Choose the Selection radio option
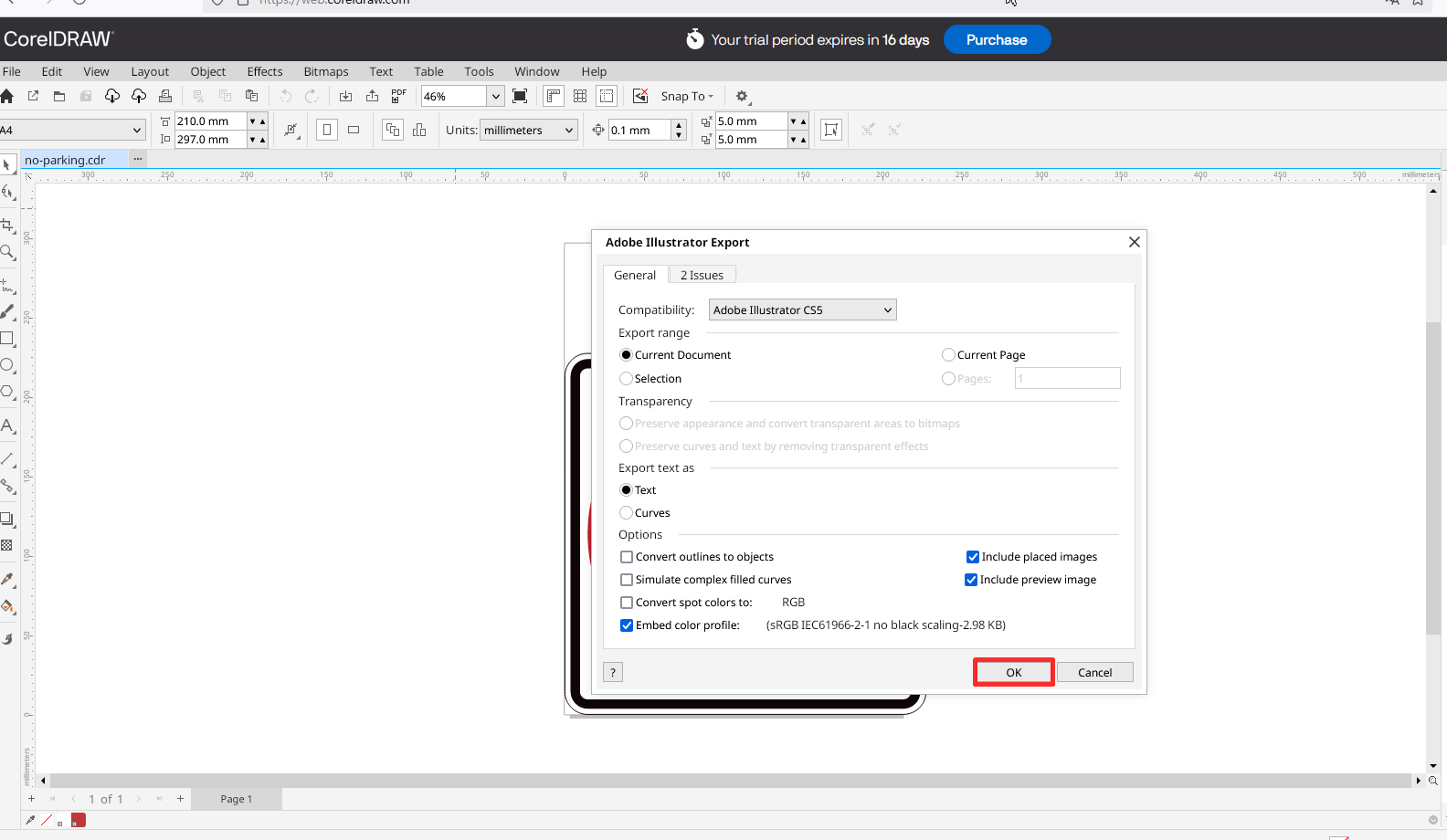Viewport: 1447px width, 840px height. point(650,379)
